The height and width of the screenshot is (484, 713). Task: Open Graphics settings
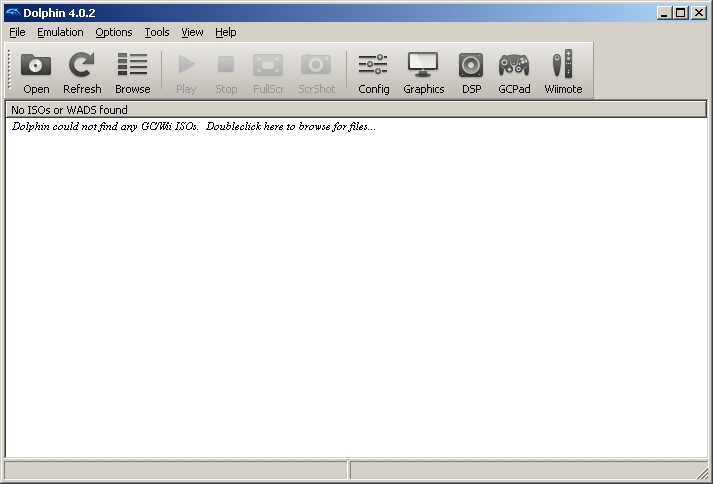423,71
